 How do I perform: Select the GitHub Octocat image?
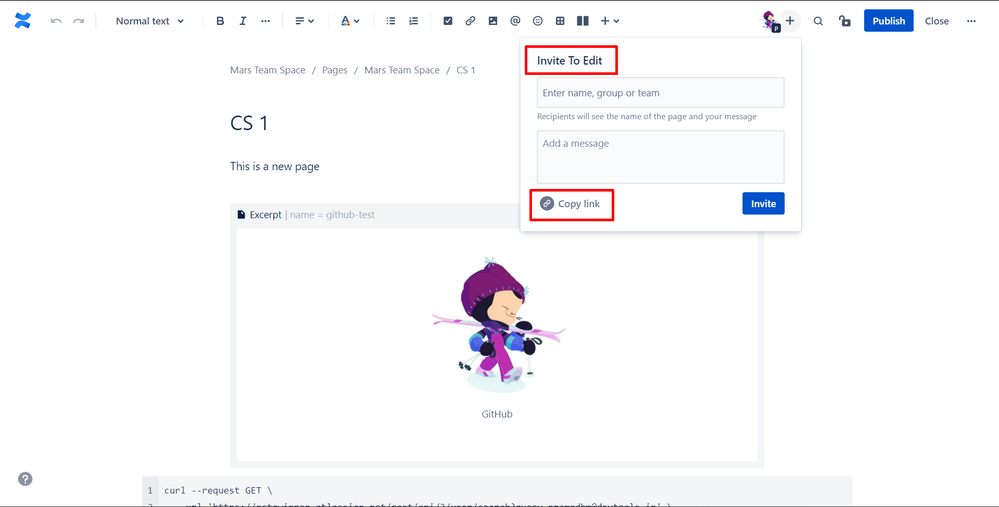tap(498, 326)
